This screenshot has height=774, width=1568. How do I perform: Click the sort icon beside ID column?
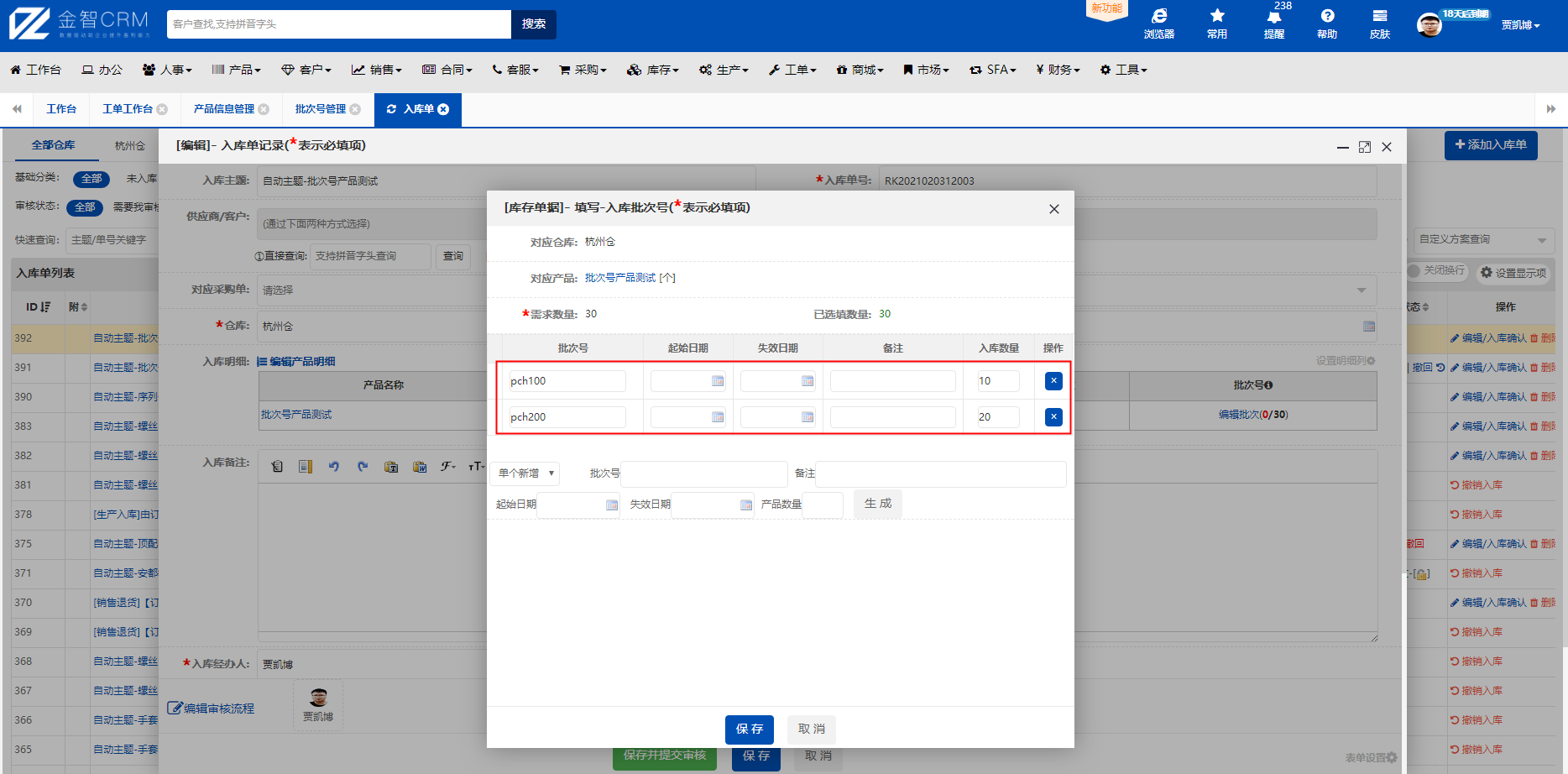click(x=45, y=307)
